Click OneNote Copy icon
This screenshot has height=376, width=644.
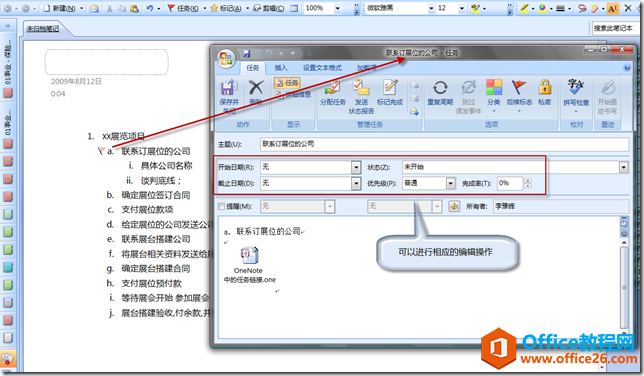click(122, 8)
